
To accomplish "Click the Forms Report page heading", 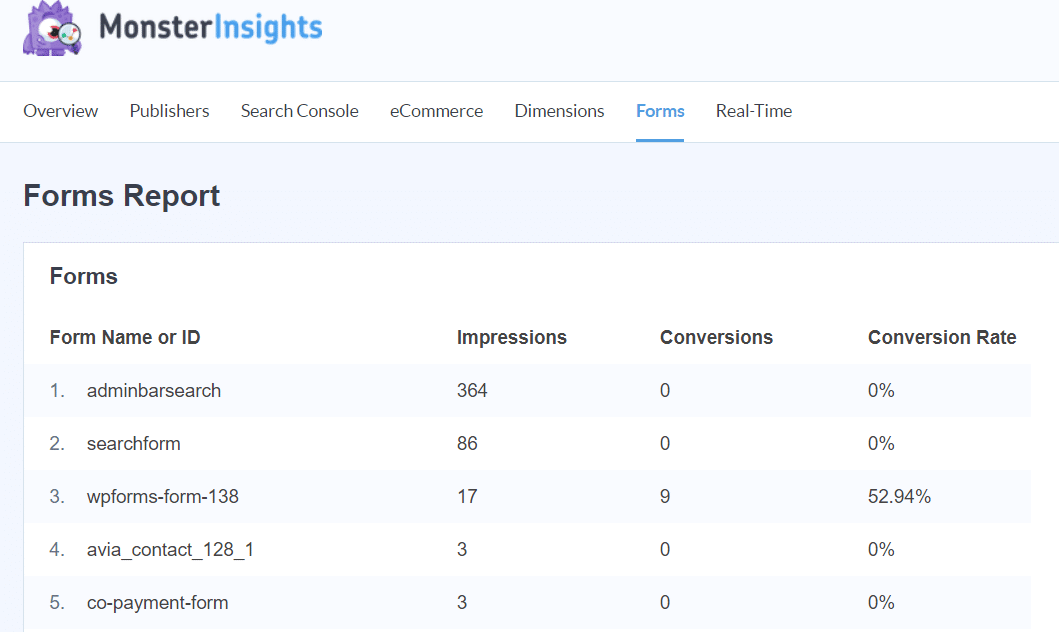I will [122, 196].
